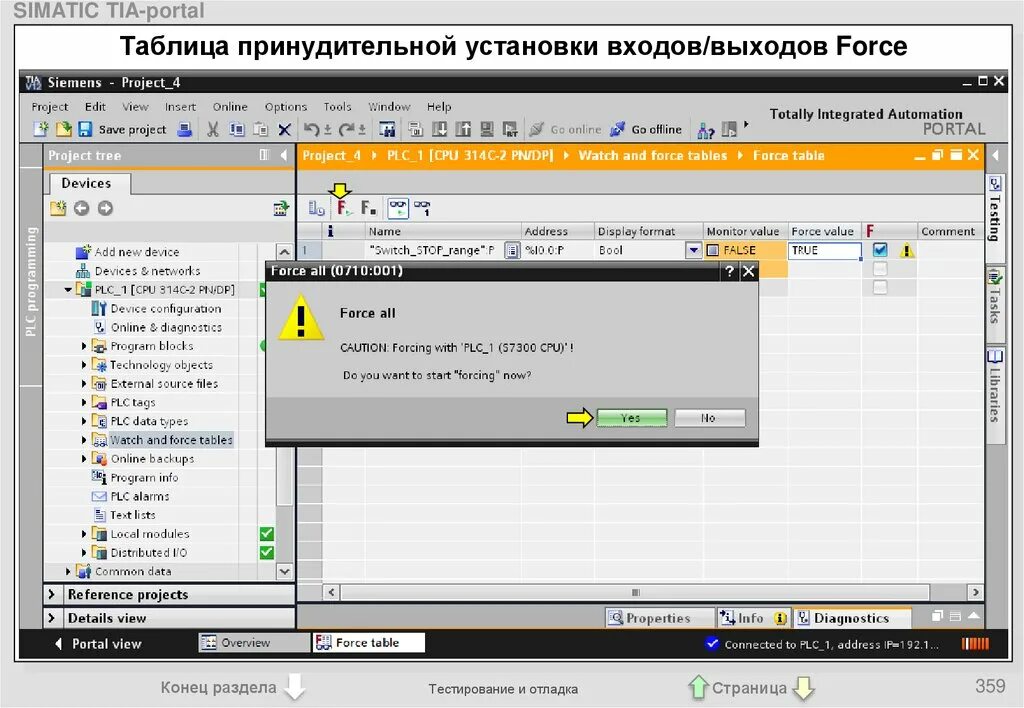
Task: Click the back arrow in Devices panel
Action: (82, 208)
